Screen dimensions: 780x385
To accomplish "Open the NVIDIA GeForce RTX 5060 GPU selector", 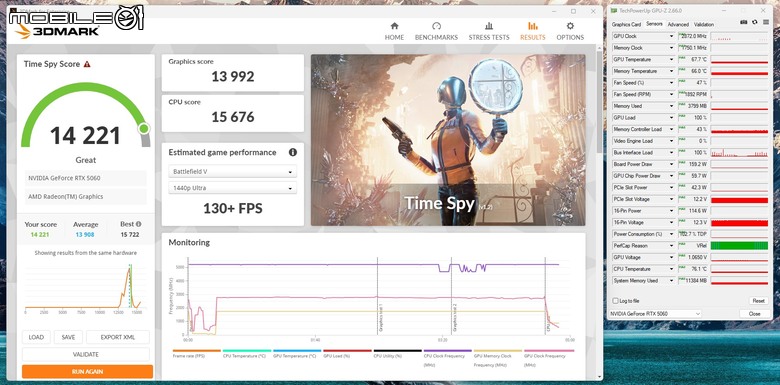I will (655, 314).
